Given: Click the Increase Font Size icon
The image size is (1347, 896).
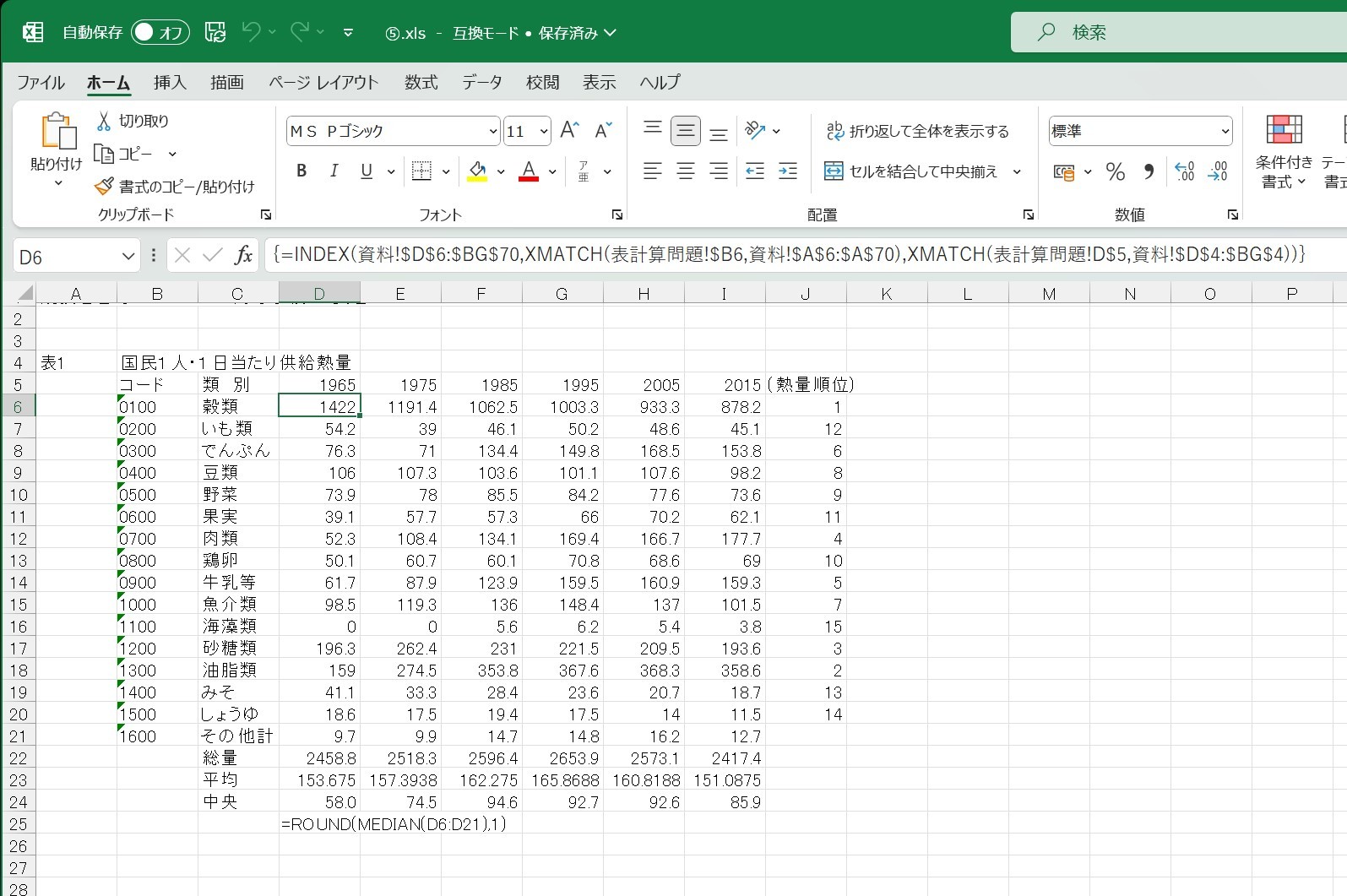Looking at the screenshot, I should tap(569, 130).
